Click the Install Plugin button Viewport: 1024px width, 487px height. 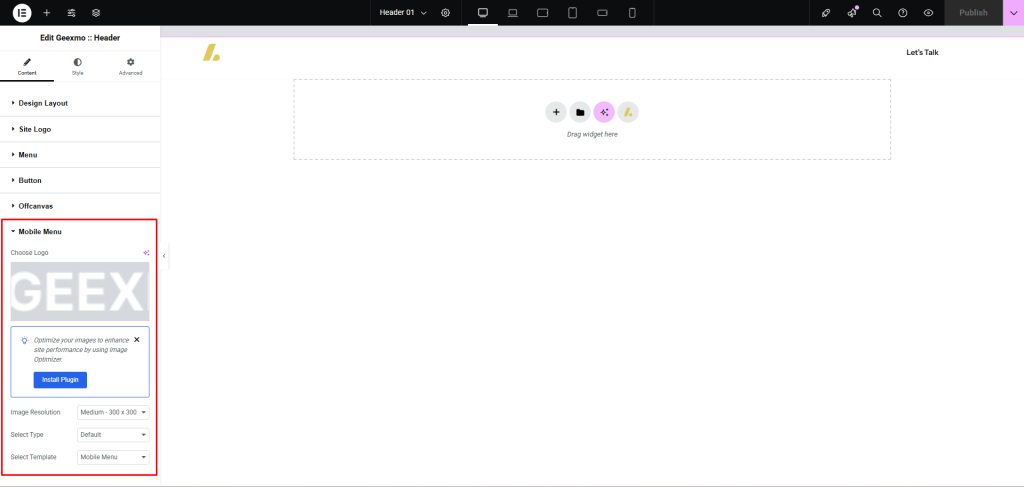point(60,380)
